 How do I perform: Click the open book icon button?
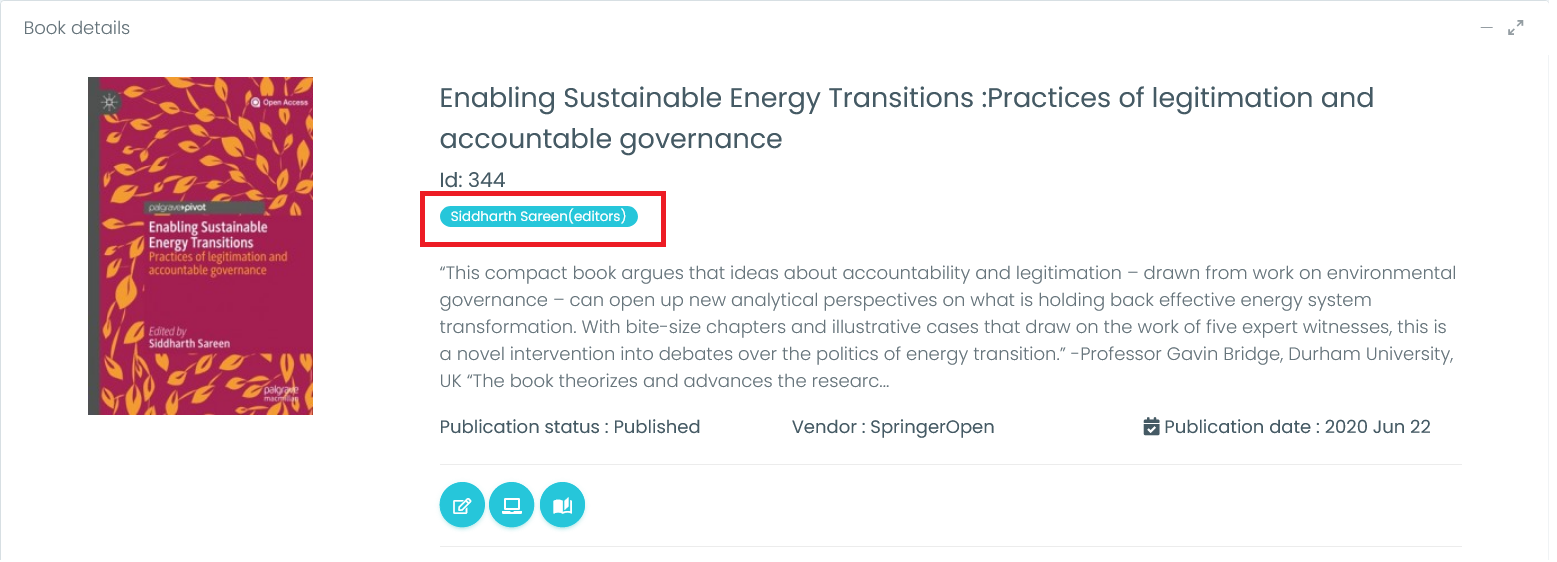pos(562,505)
